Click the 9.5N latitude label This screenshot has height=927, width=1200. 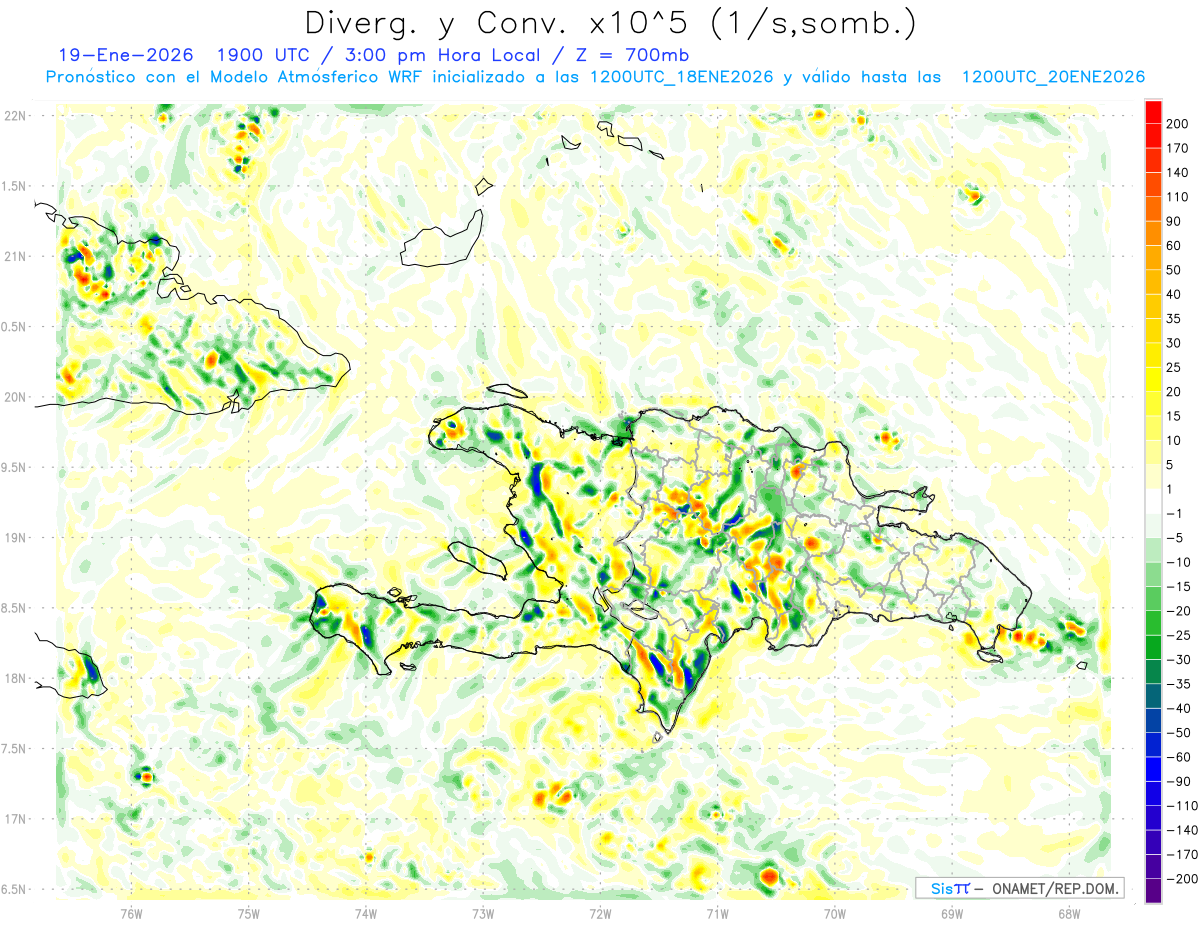[x=15, y=467]
